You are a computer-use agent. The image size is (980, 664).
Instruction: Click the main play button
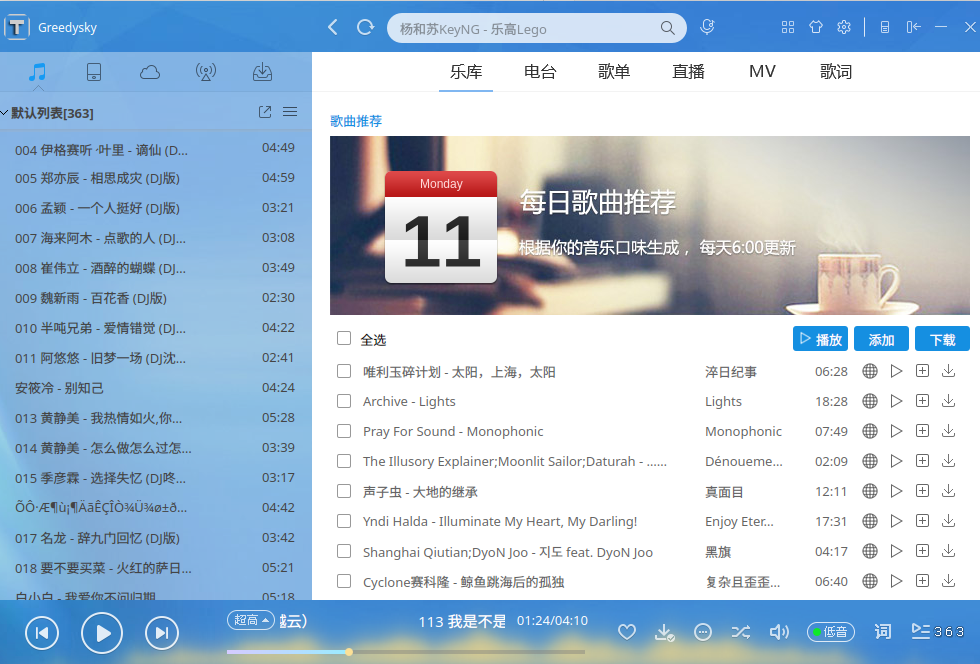pos(102,633)
